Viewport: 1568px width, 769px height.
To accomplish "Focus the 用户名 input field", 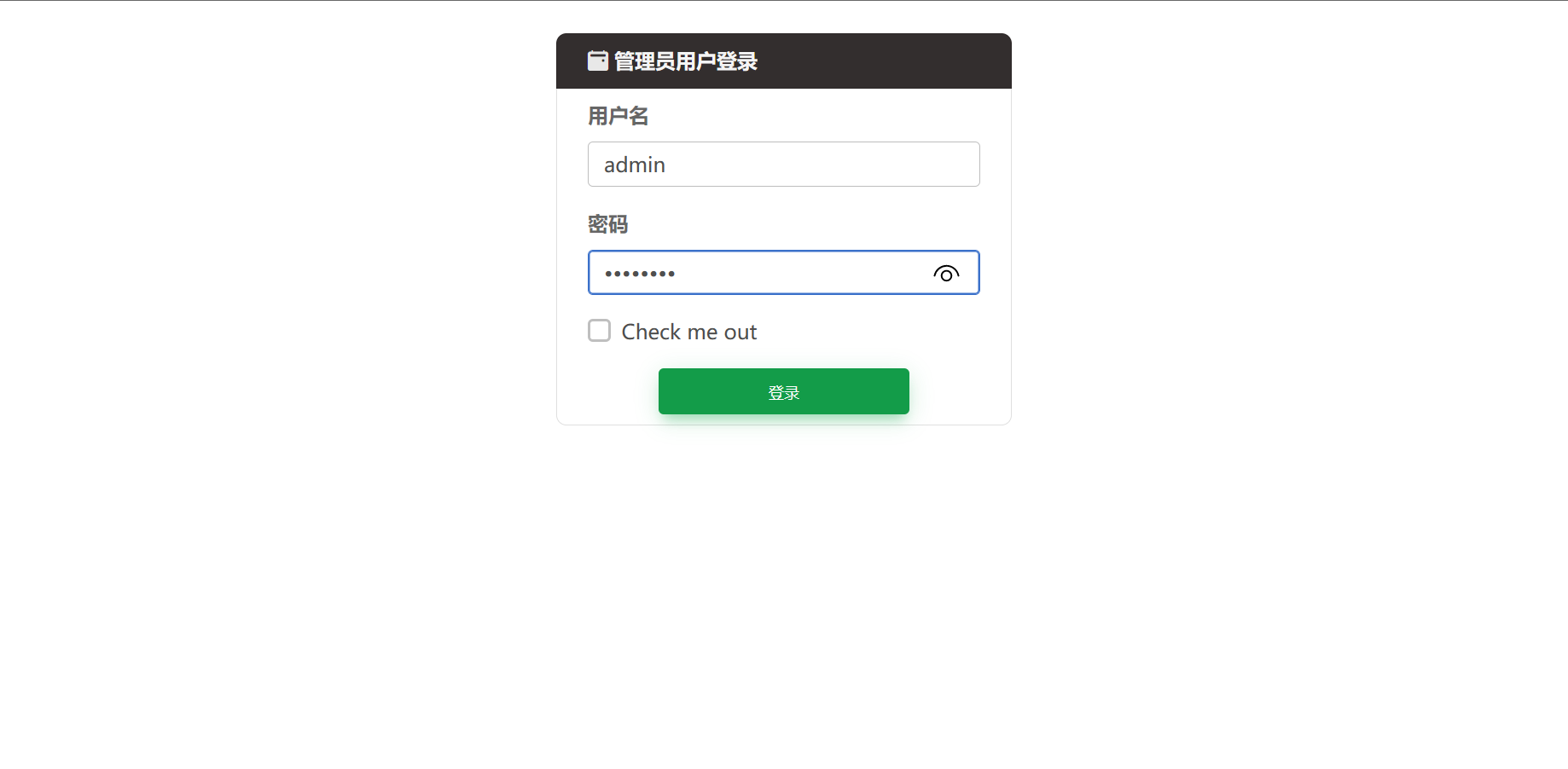I will (784, 165).
